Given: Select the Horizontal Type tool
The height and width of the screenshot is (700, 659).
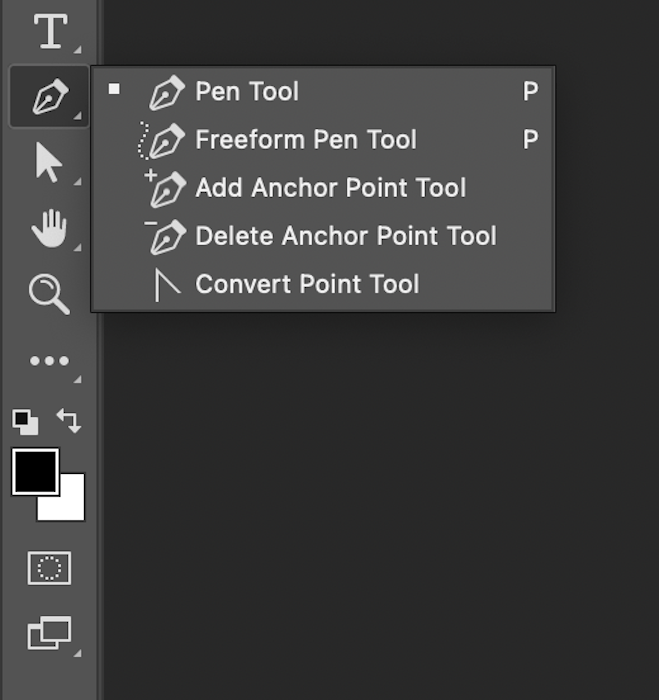Looking at the screenshot, I should [x=49, y=32].
